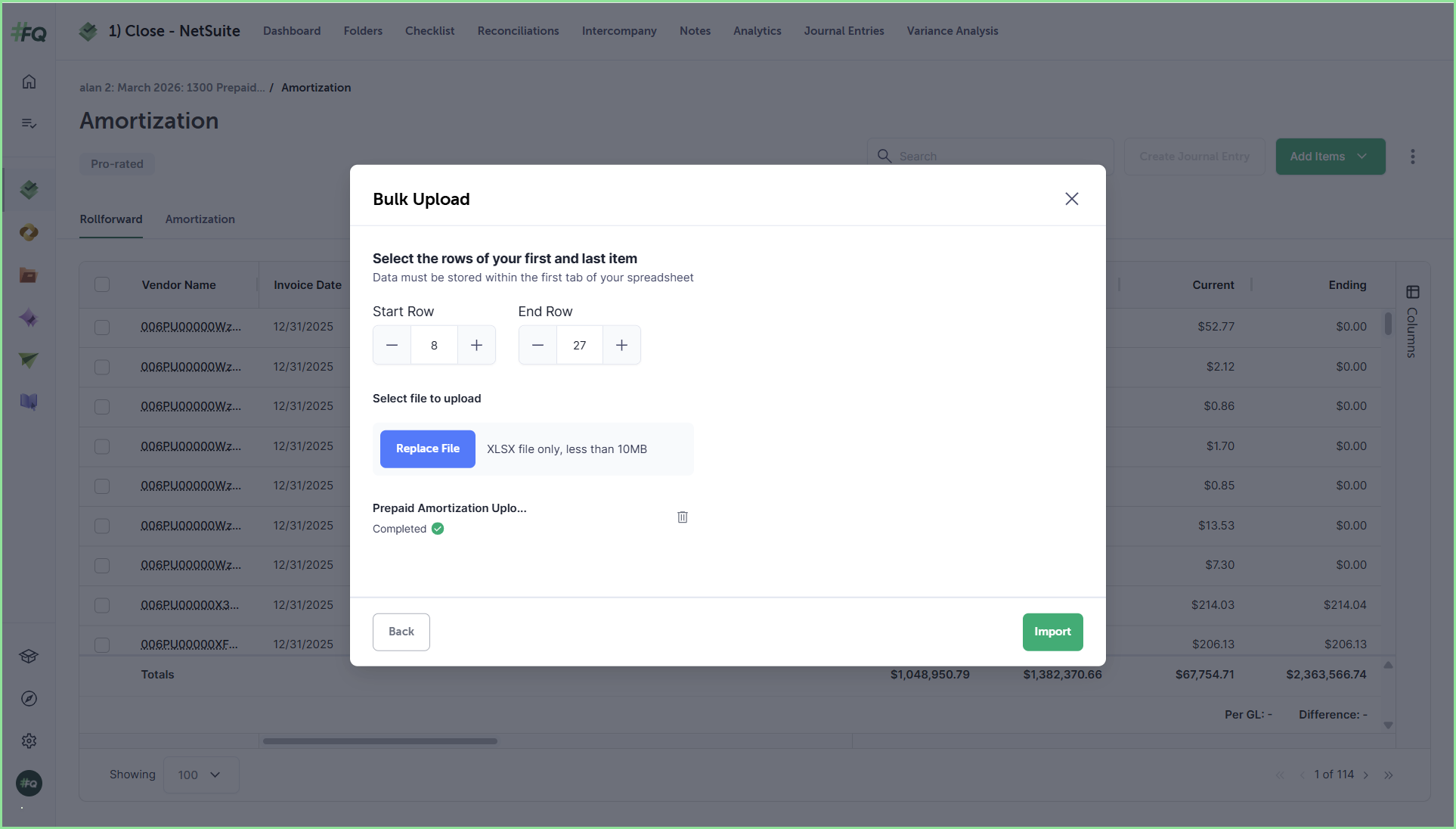Viewport: 1456px width, 829px height.
Task: Open the alan 2: March 2026 breadcrumb link
Action: tap(172, 88)
